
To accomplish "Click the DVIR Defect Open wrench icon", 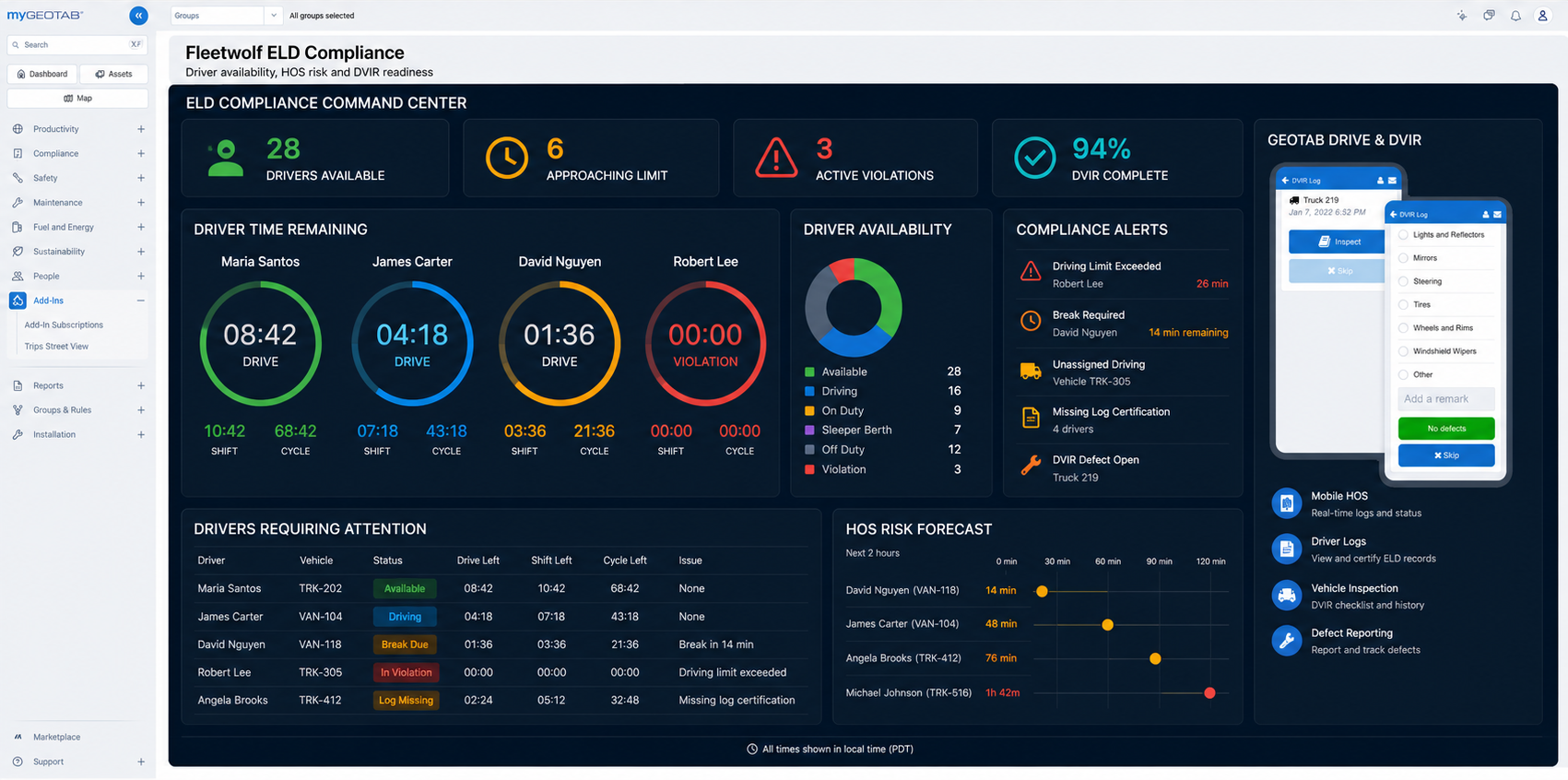I will pos(1031,466).
